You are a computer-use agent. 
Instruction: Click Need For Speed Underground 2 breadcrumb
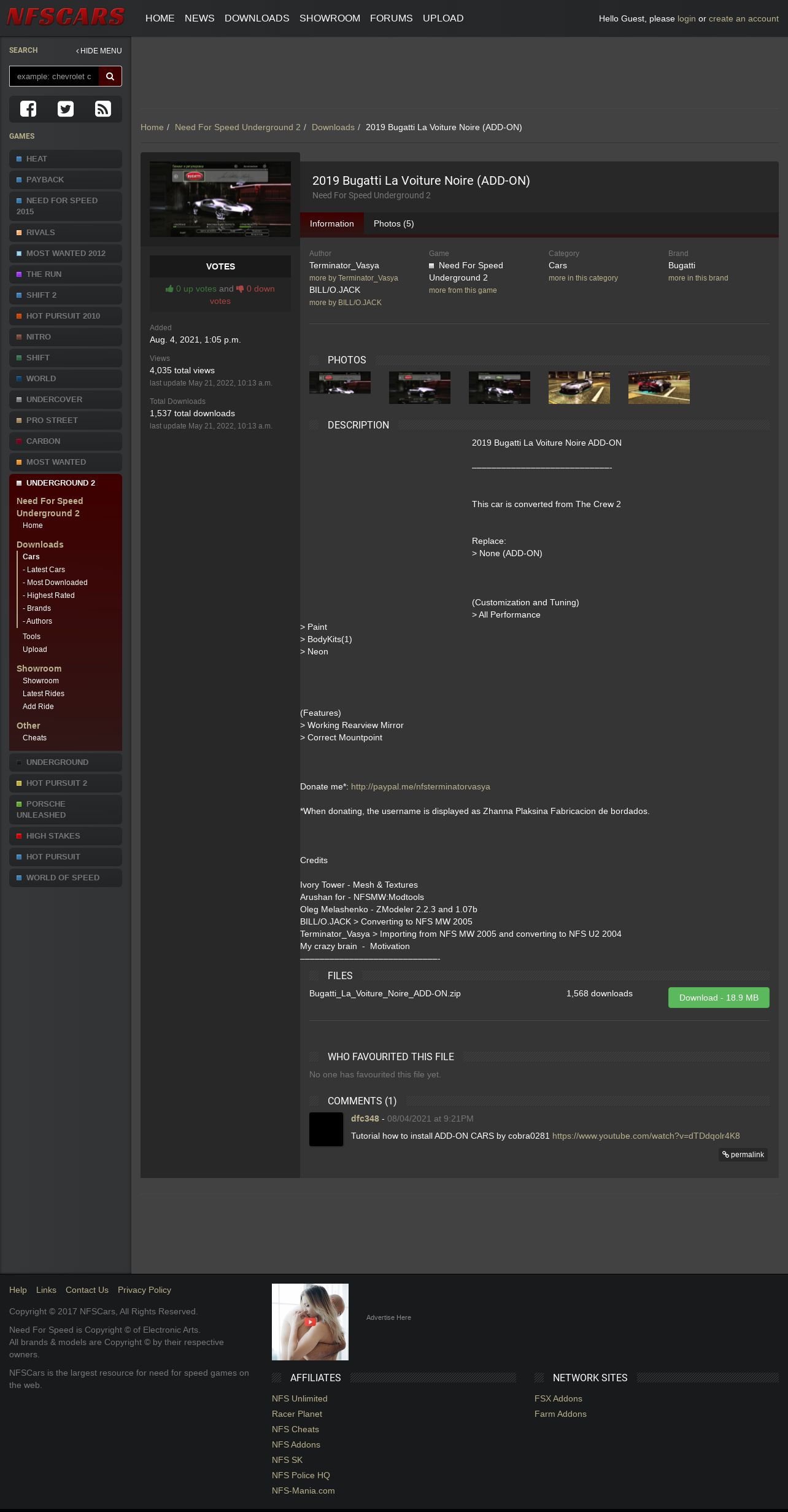pos(238,127)
